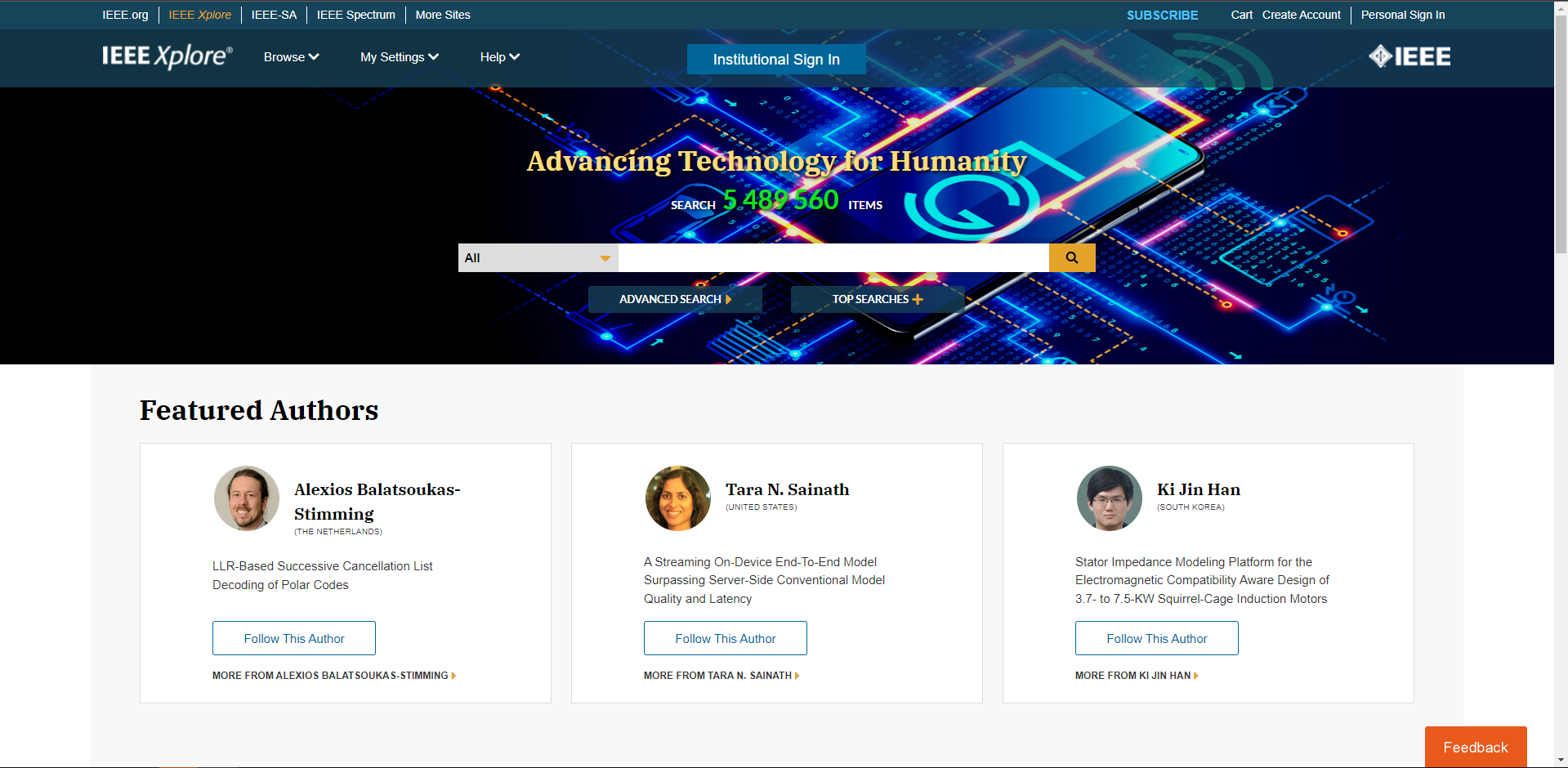The height and width of the screenshot is (768, 1568).
Task: Open author name Tara N. Sainath
Action: [x=788, y=489]
